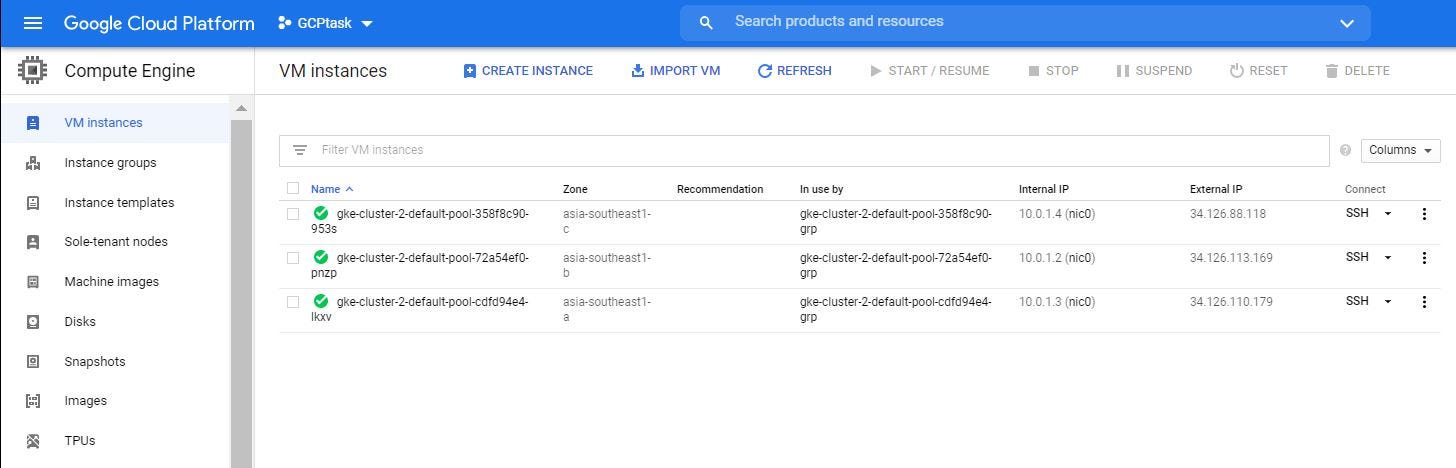Screen dimensions: 1456x468
Task: Open more actions for the 953s instance
Action: point(1424,214)
